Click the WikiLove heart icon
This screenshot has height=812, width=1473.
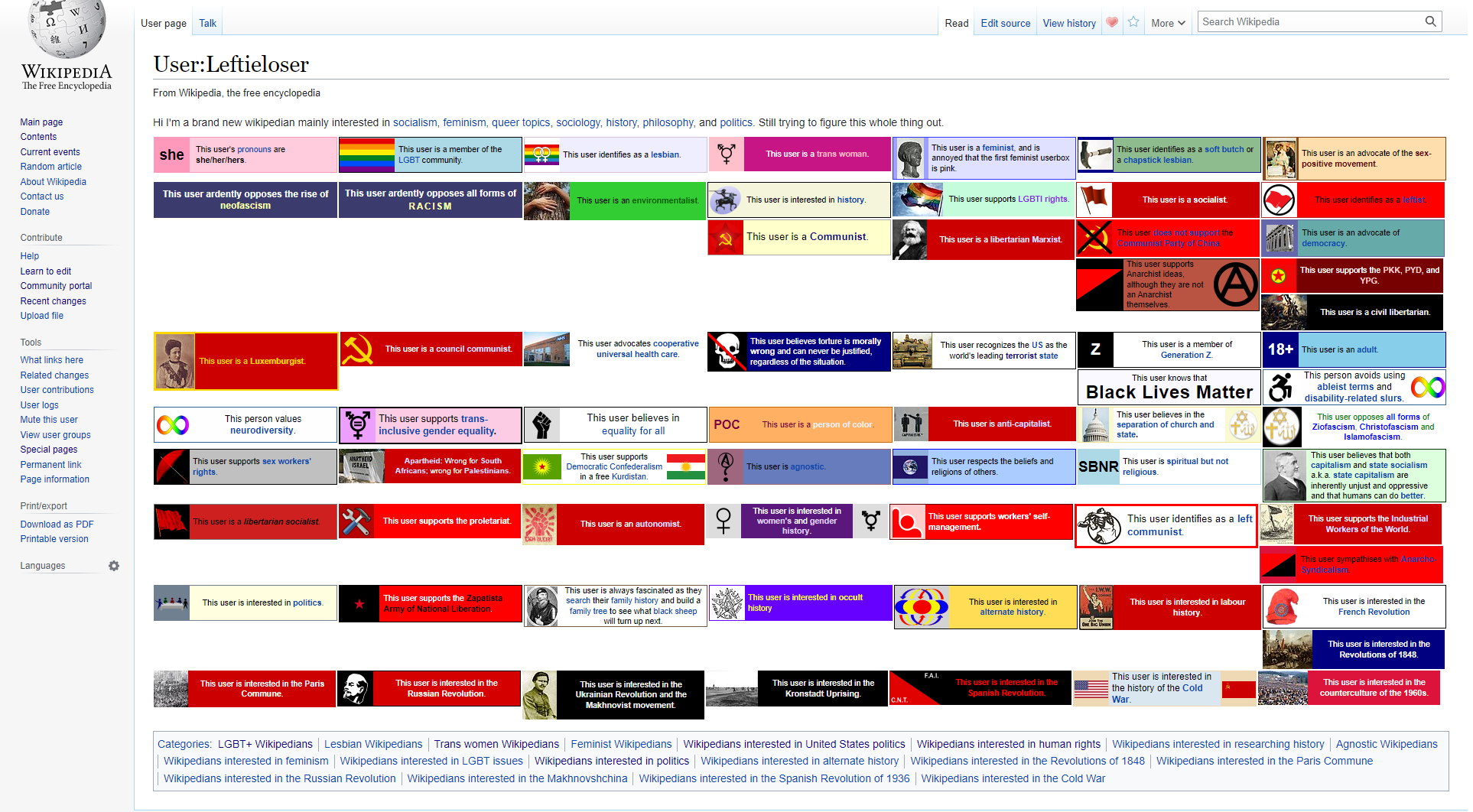point(1112,22)
